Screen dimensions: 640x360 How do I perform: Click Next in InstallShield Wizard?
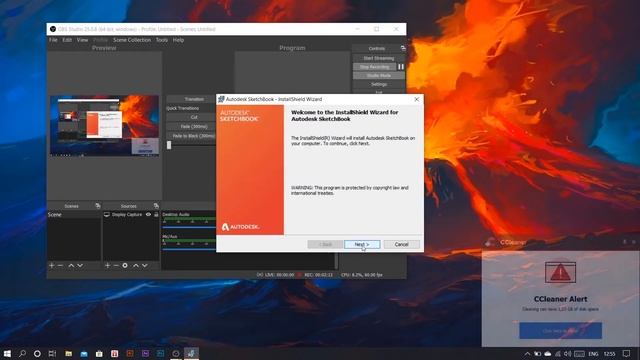[362, 244]
